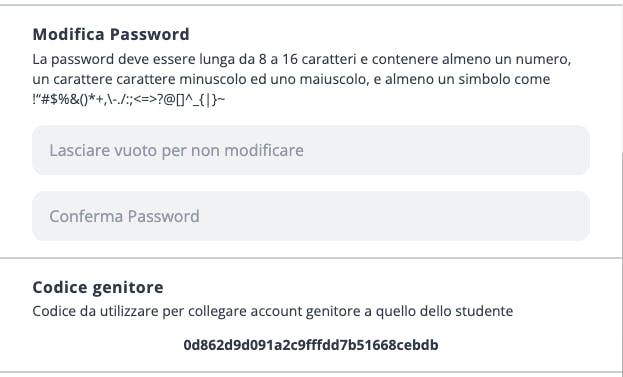Click the 'minuscolo ed uno maiuscolo' rule text
Screen dimensions: 623x377
tap(273, 79)
